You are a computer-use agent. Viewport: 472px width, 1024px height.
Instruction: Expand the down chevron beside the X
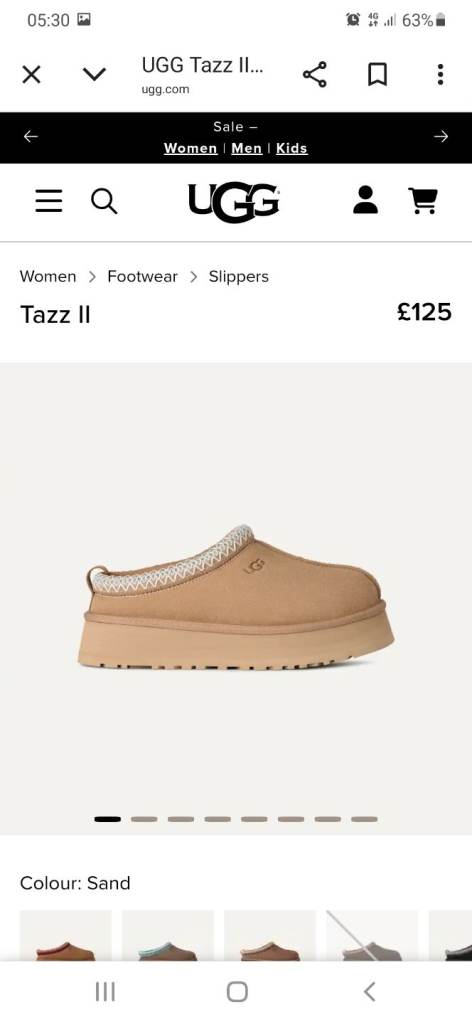pyautogui.click(x=94, y=74)
